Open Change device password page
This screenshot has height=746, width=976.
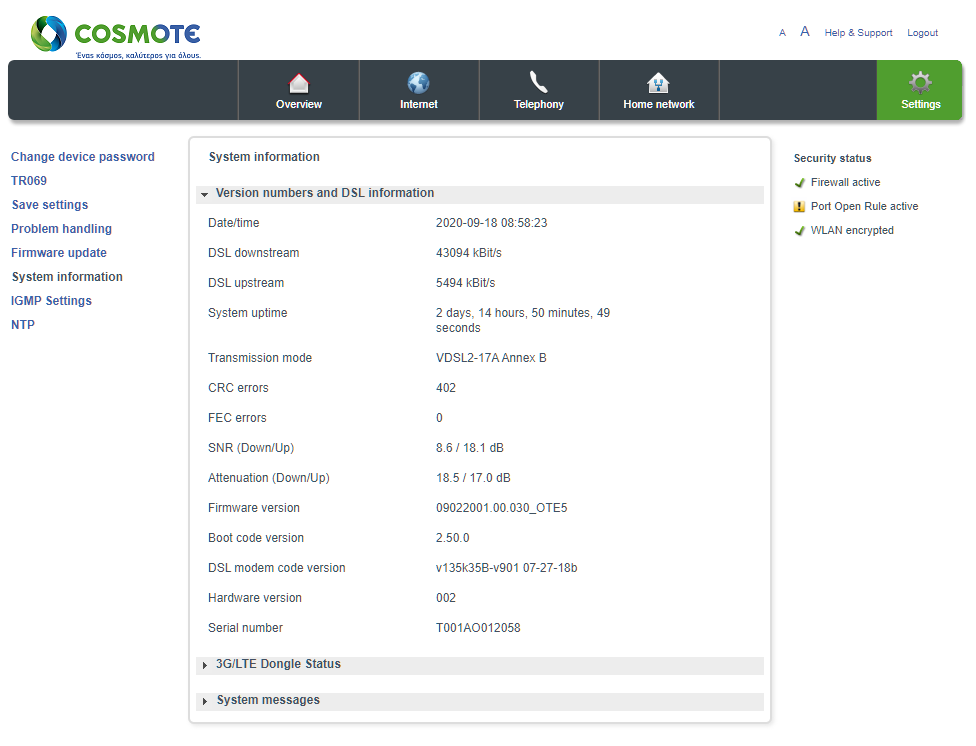(83, 157)
